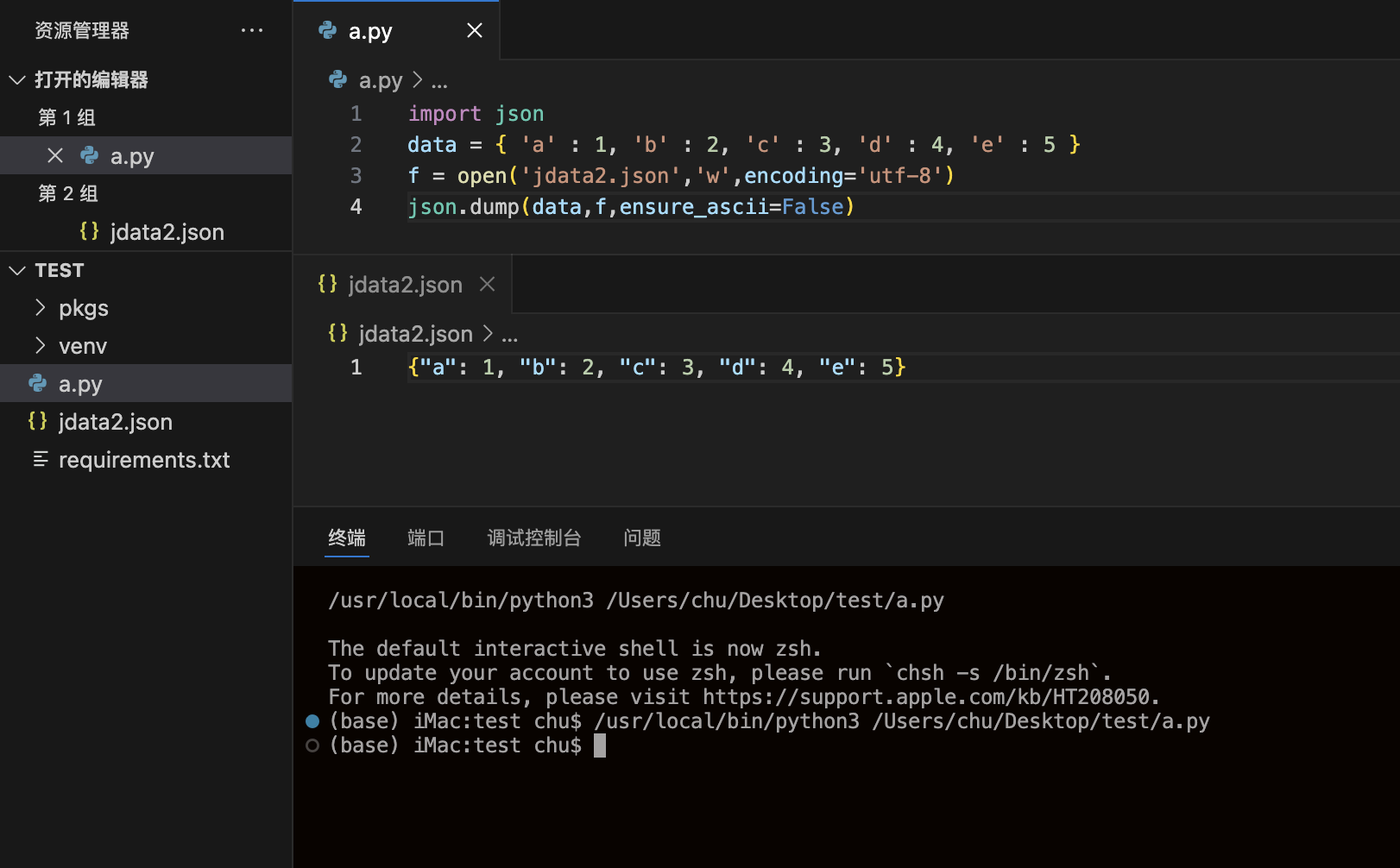Switch to the 端口 panel
Image resolution: width=1400 pixels, height=868 pixels.
click(426, 538)
